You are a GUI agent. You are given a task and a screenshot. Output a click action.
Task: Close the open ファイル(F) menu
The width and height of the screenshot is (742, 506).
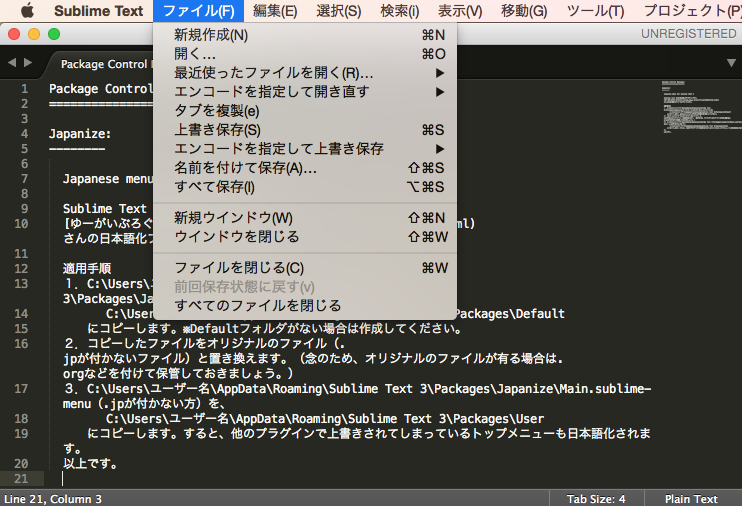[x=198, y=10]
